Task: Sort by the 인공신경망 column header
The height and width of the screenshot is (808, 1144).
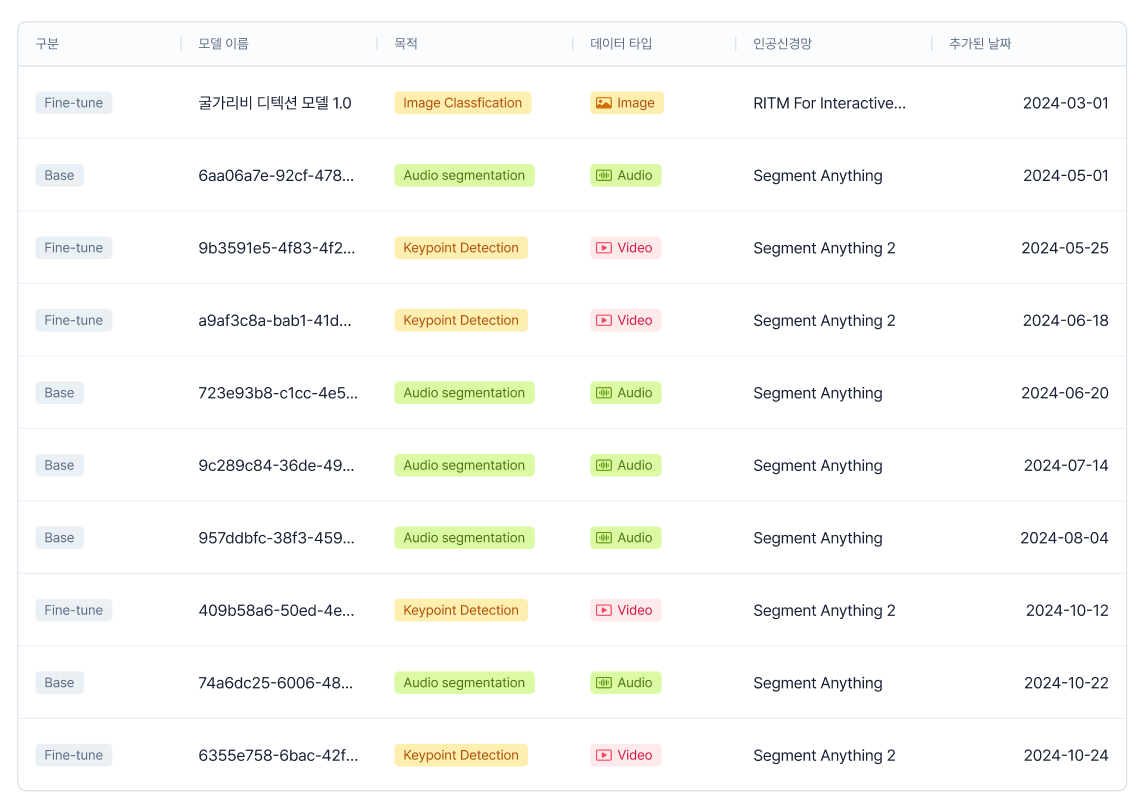Action: click(782, 44)
